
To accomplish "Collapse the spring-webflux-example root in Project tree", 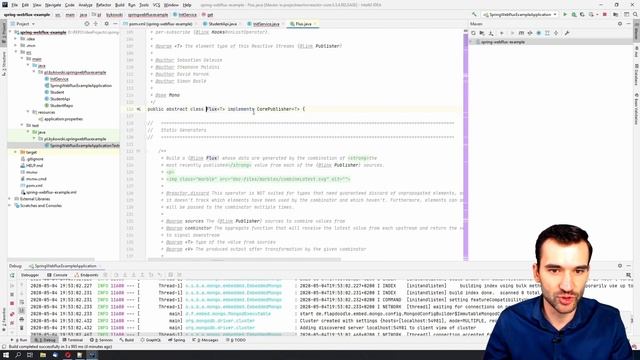I will (x=11, y=32).
